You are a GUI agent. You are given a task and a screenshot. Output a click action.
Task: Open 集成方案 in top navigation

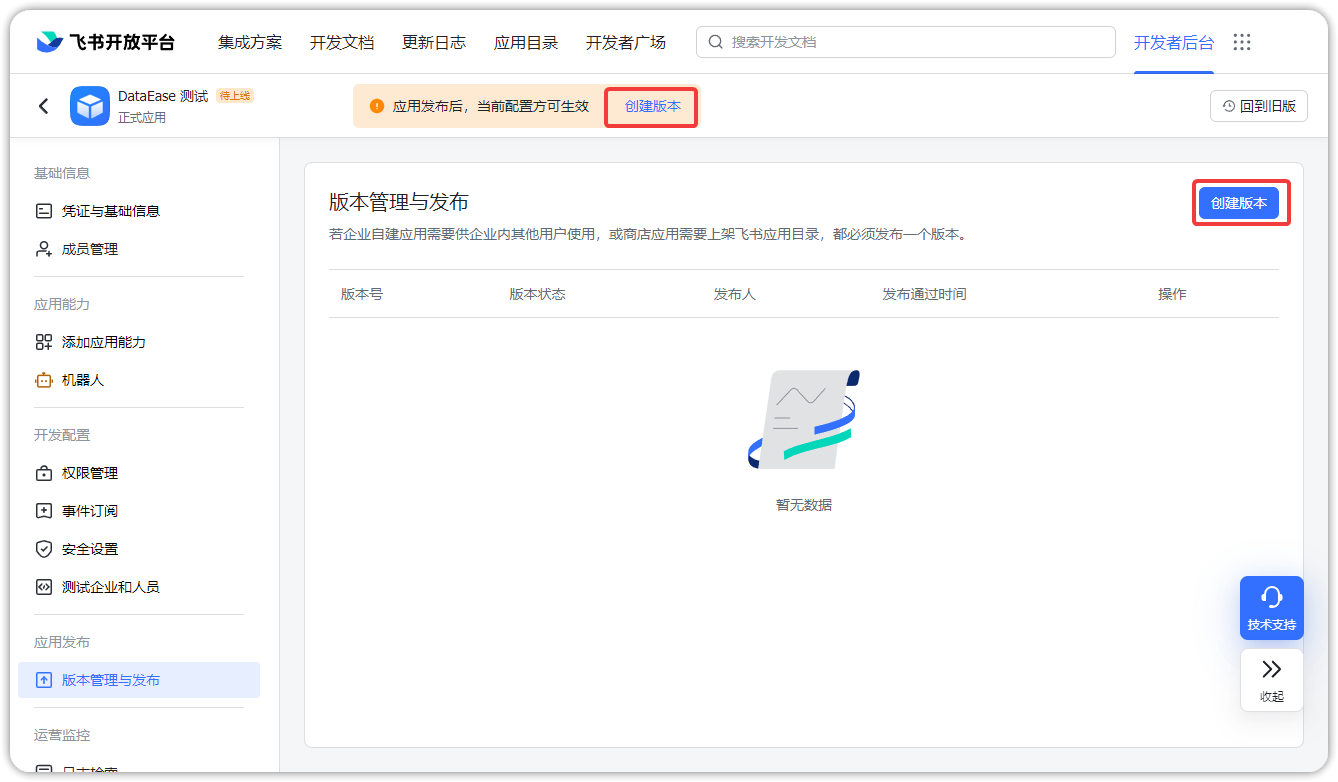(250, 42)
